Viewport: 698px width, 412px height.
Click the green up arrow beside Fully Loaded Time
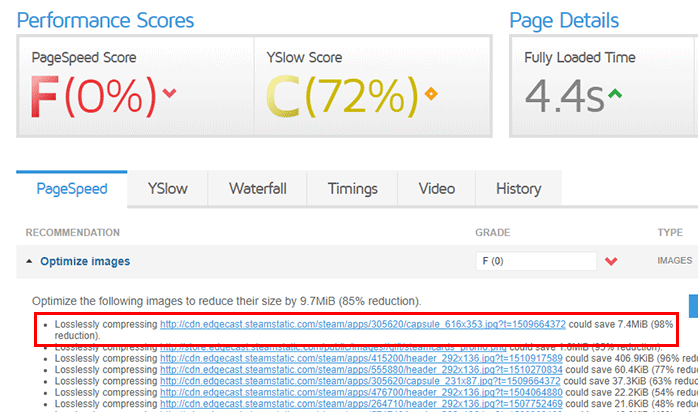coord(615,93)
